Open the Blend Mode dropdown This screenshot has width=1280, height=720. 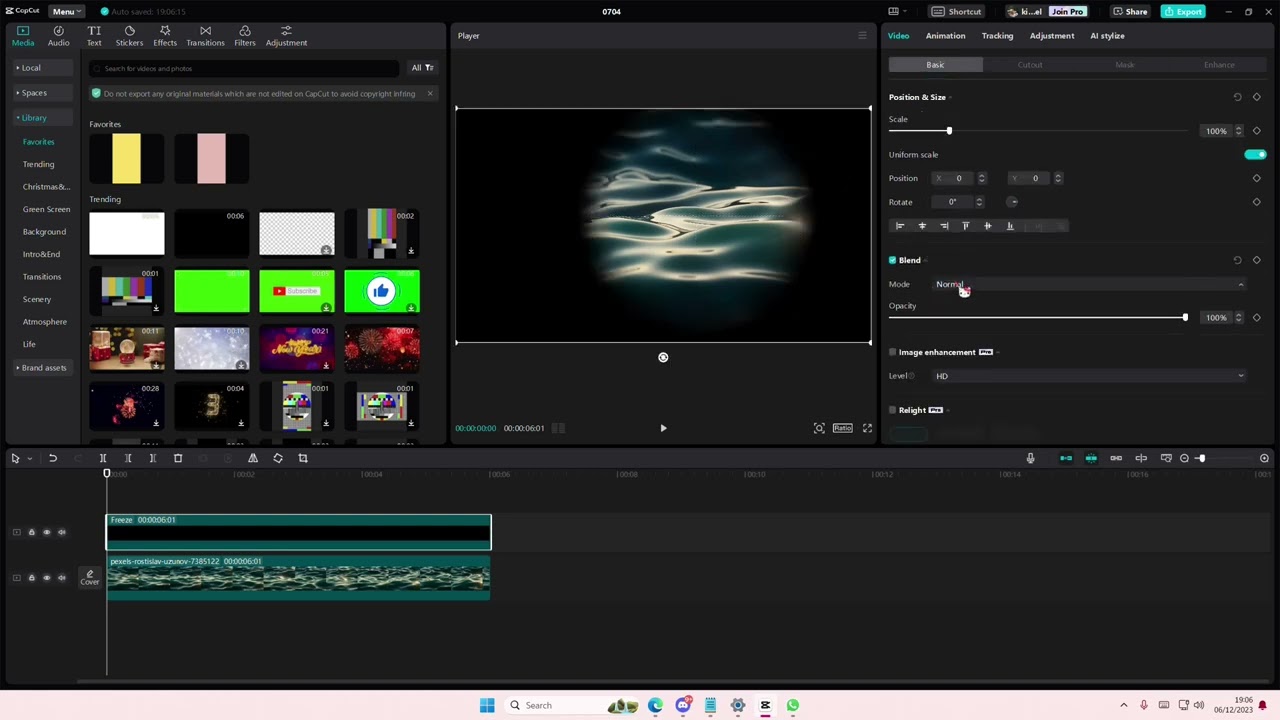1090,284
